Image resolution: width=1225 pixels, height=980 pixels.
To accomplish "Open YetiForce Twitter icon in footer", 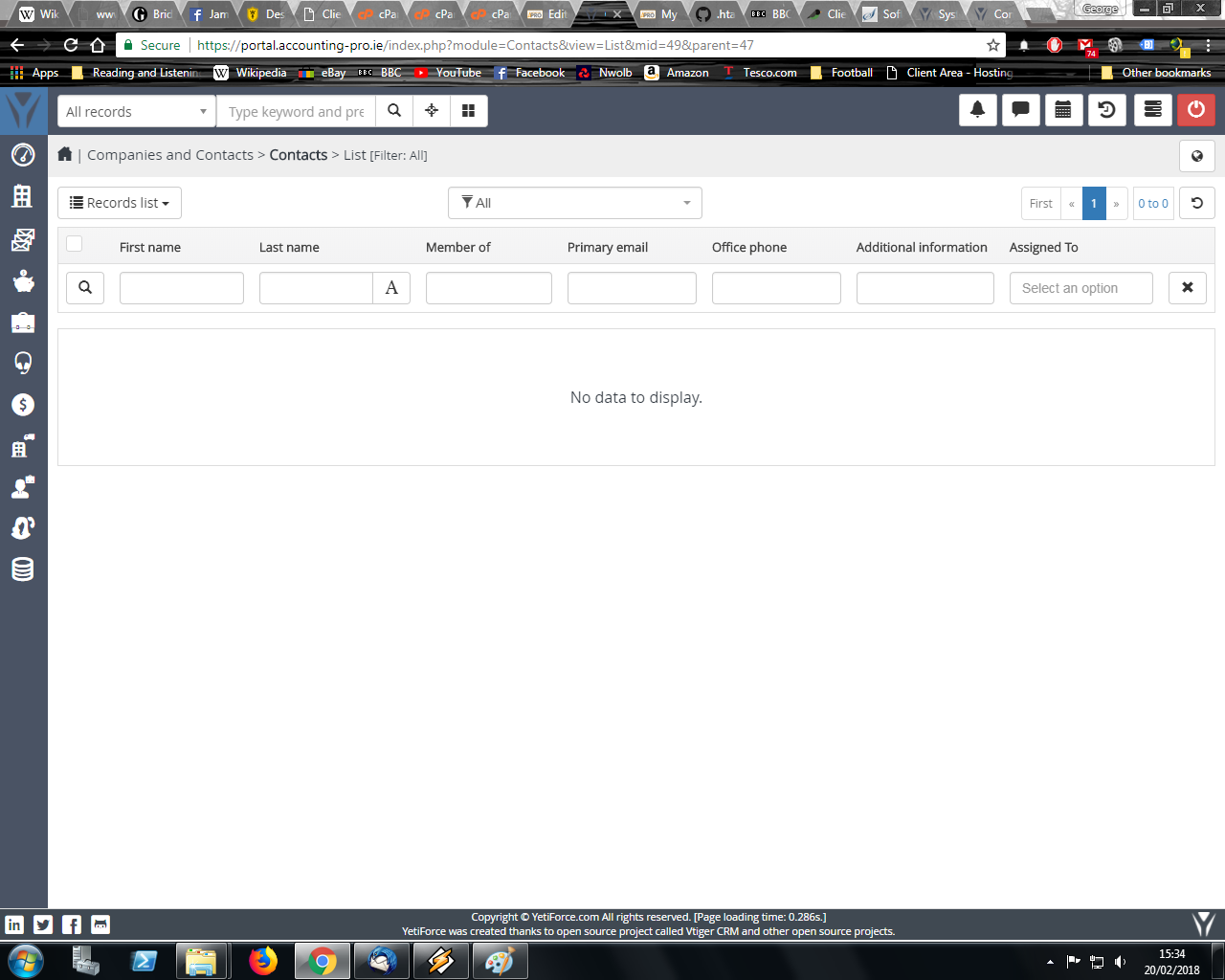I will pyautogui.click(x=43, y=924).
